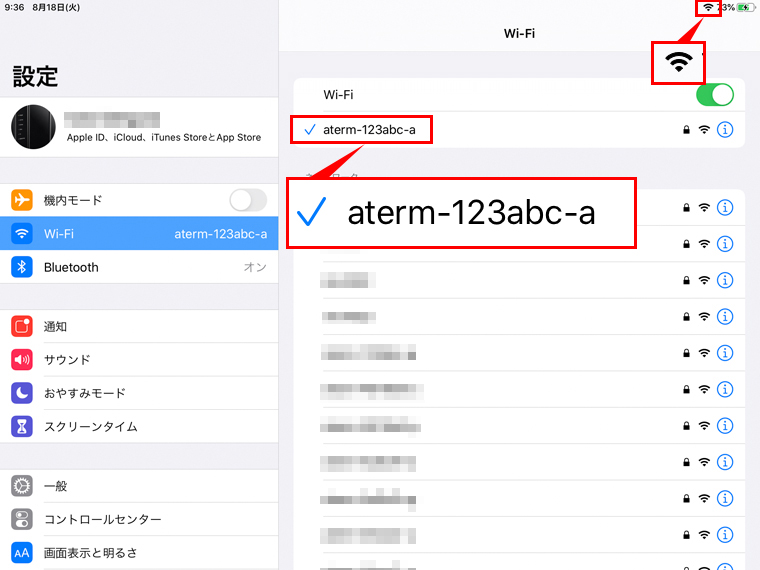760x570 pixels.
Task: Open info for connected aterm-123abc-a network
Action: (x=726, y=129)
